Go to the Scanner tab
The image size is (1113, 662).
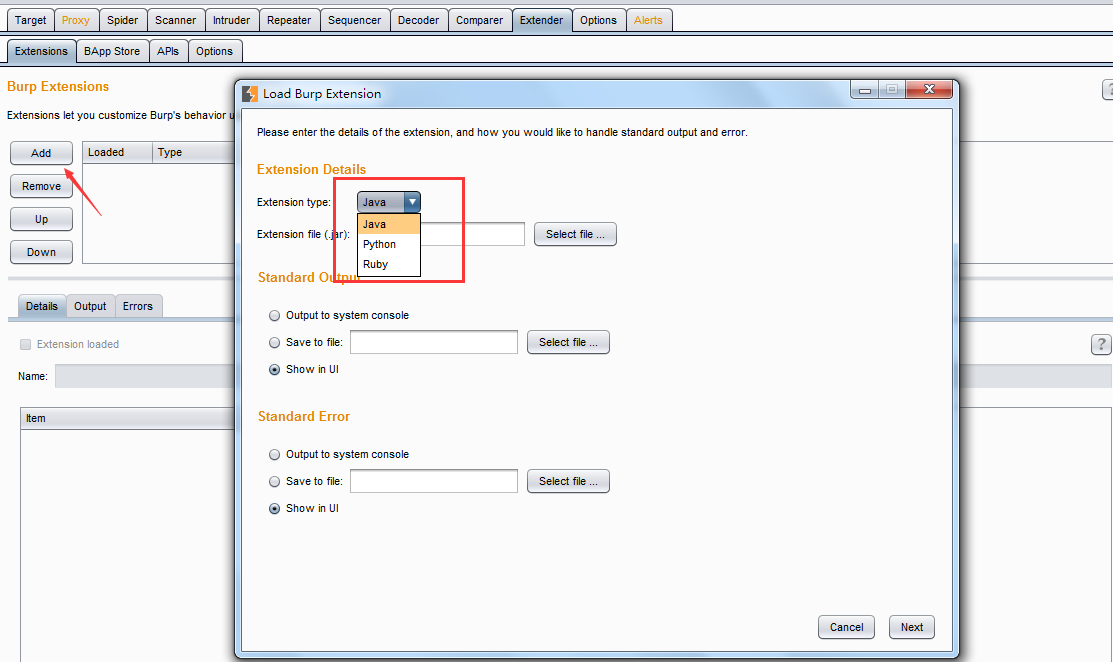click(175, 20)
